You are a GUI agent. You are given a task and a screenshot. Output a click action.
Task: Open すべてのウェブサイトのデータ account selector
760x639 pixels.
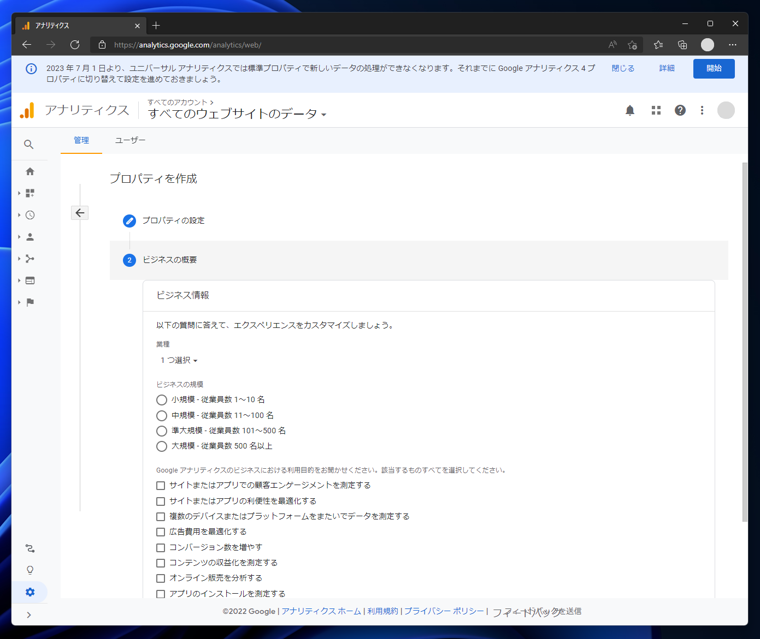[x=237, y=114]
